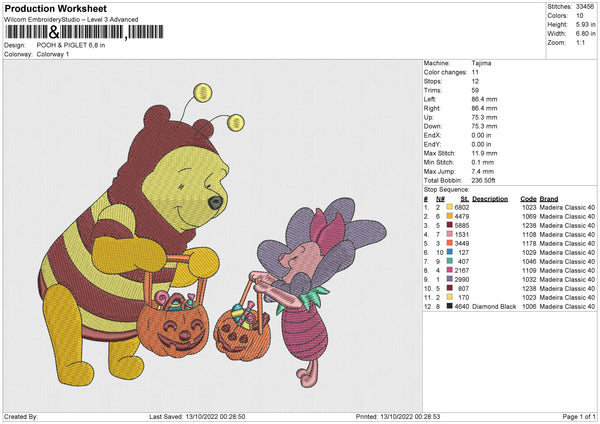Click the 'Brand' column header

[549, 199]
